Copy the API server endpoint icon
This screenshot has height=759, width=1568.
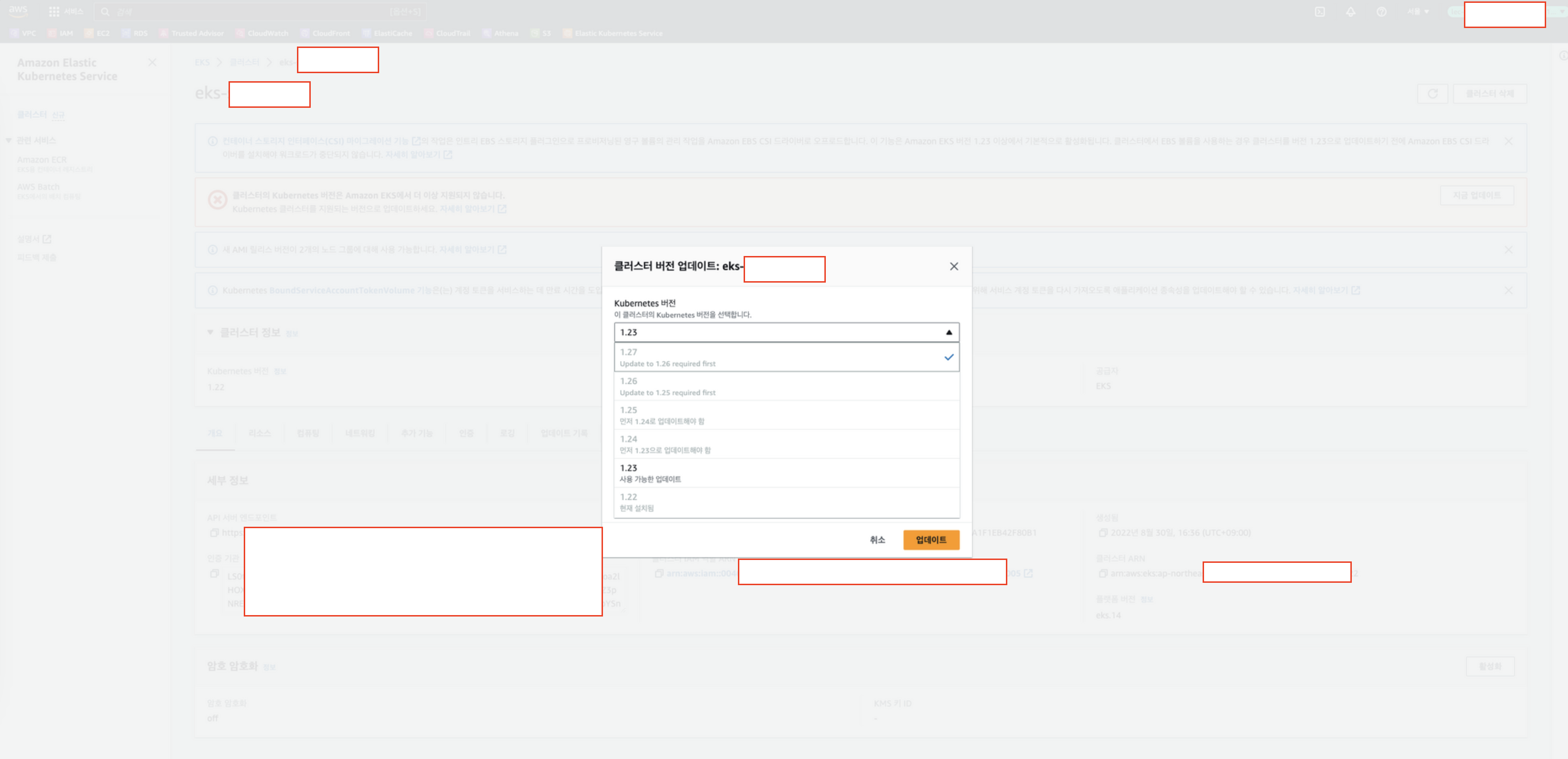point(214,532)
